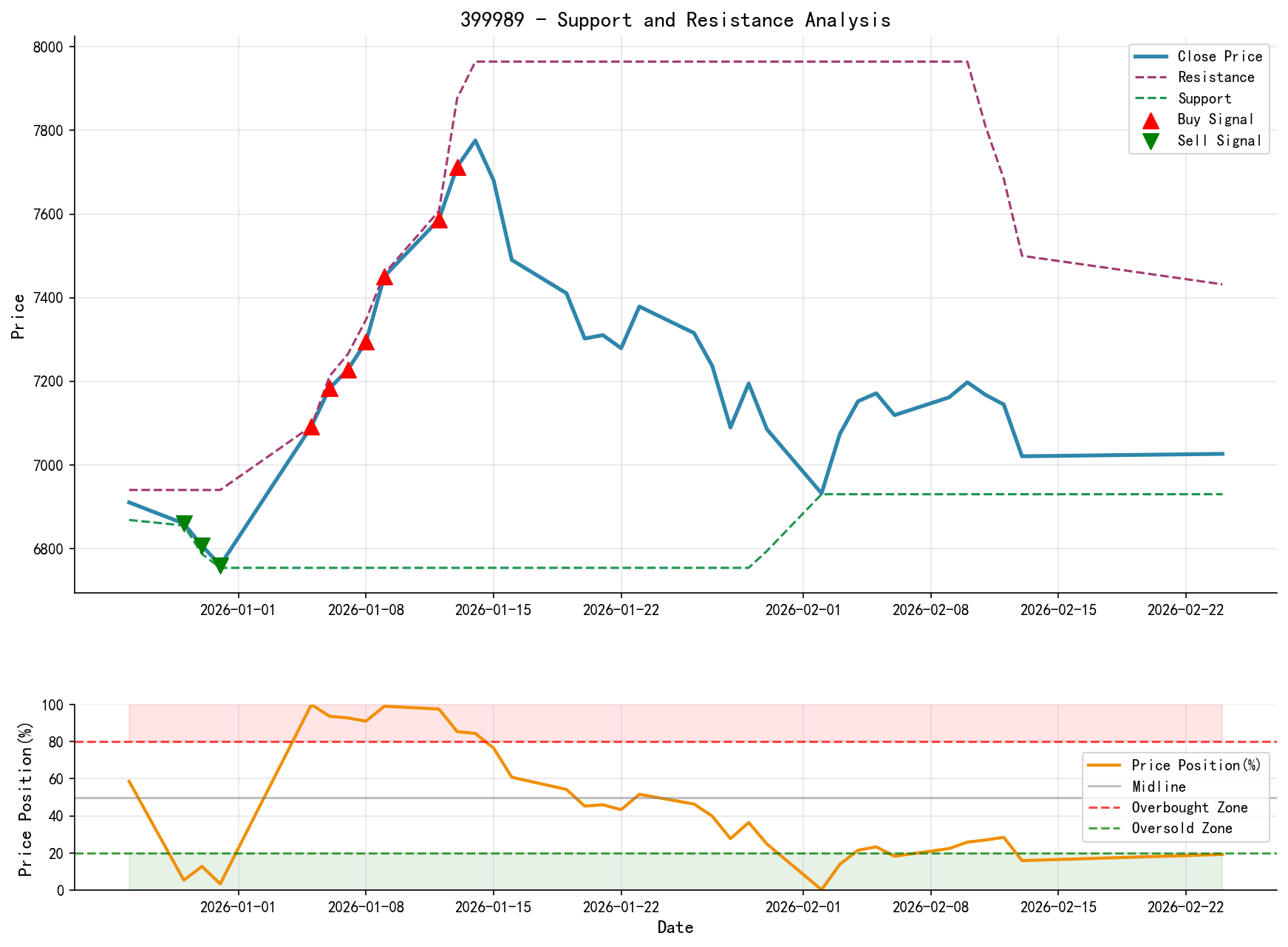
Task: Expand the Oversold Zone legend entry
Action: click(1184, 829)
